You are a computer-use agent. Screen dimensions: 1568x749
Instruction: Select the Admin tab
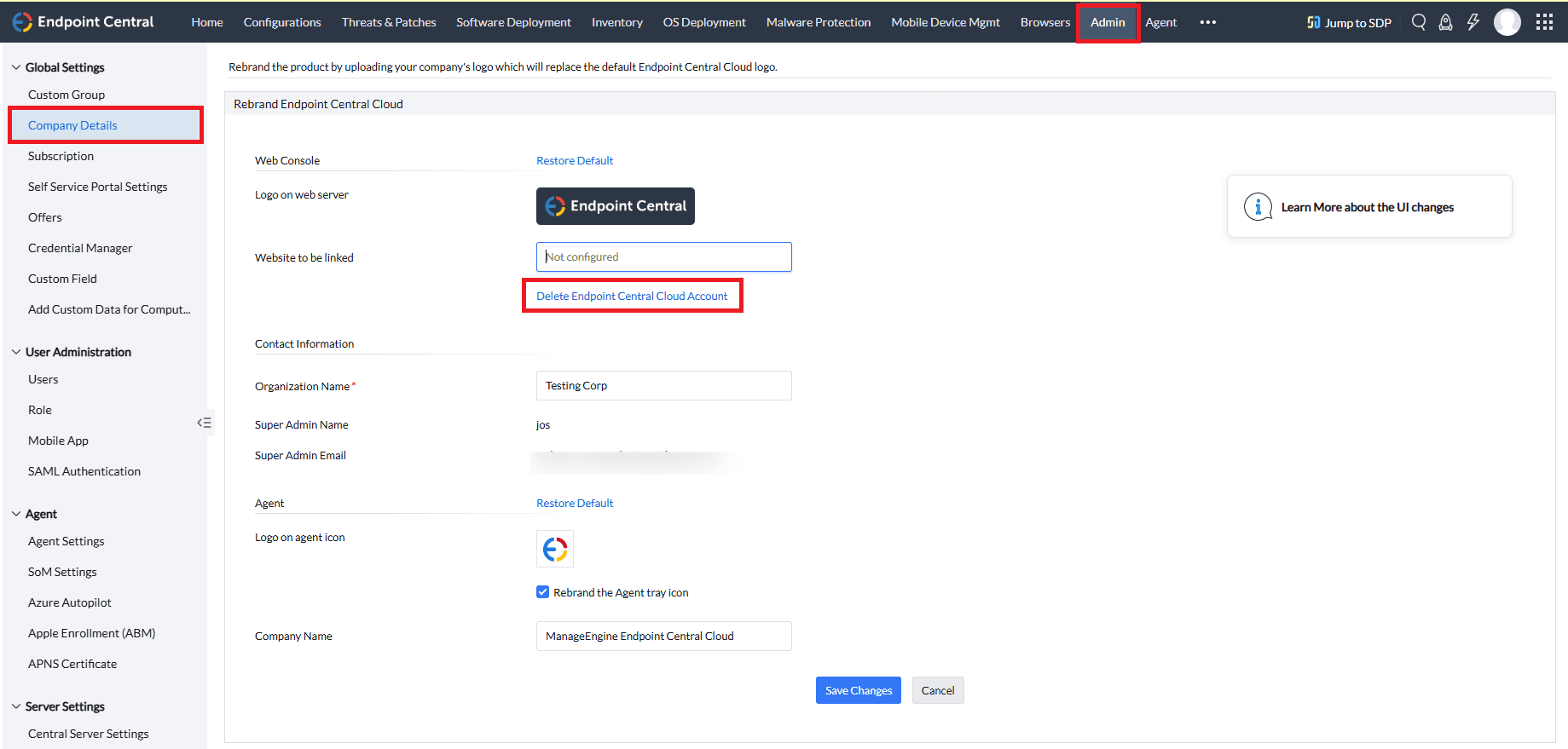click(x=1108, y=22)
